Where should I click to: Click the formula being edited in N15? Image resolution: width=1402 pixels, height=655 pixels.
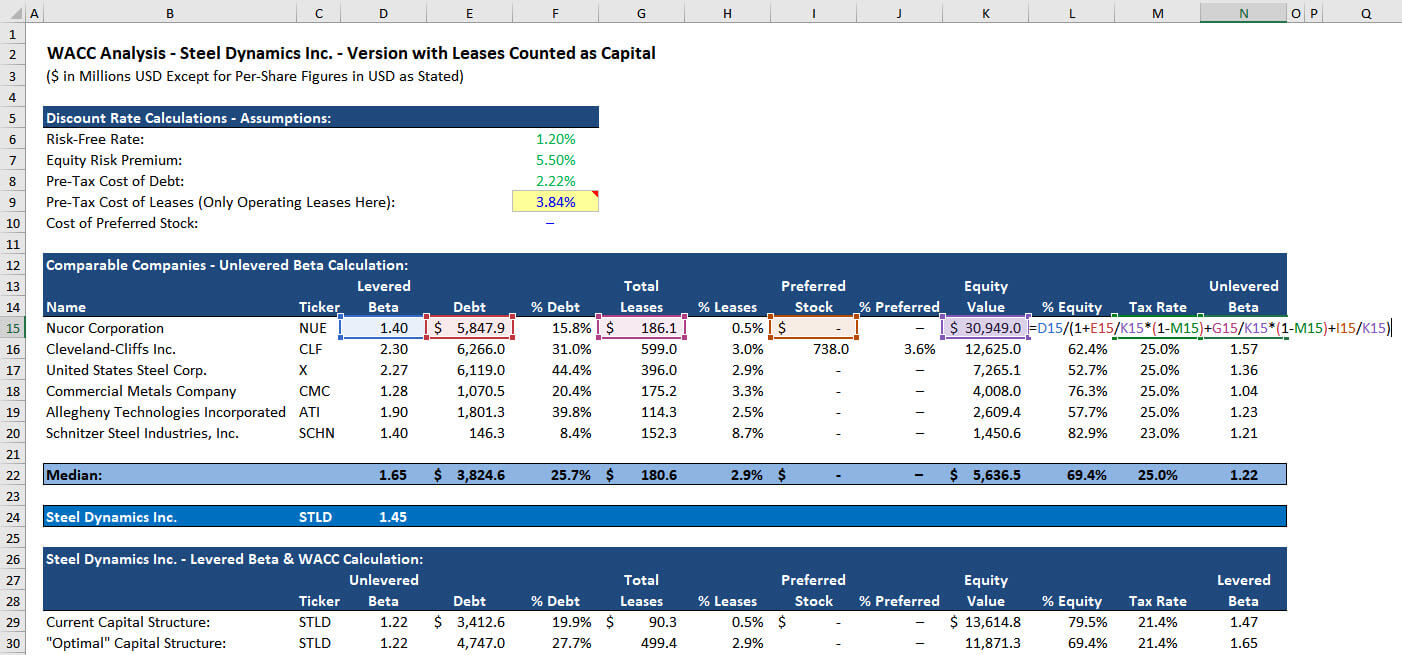coord(1210,328)
